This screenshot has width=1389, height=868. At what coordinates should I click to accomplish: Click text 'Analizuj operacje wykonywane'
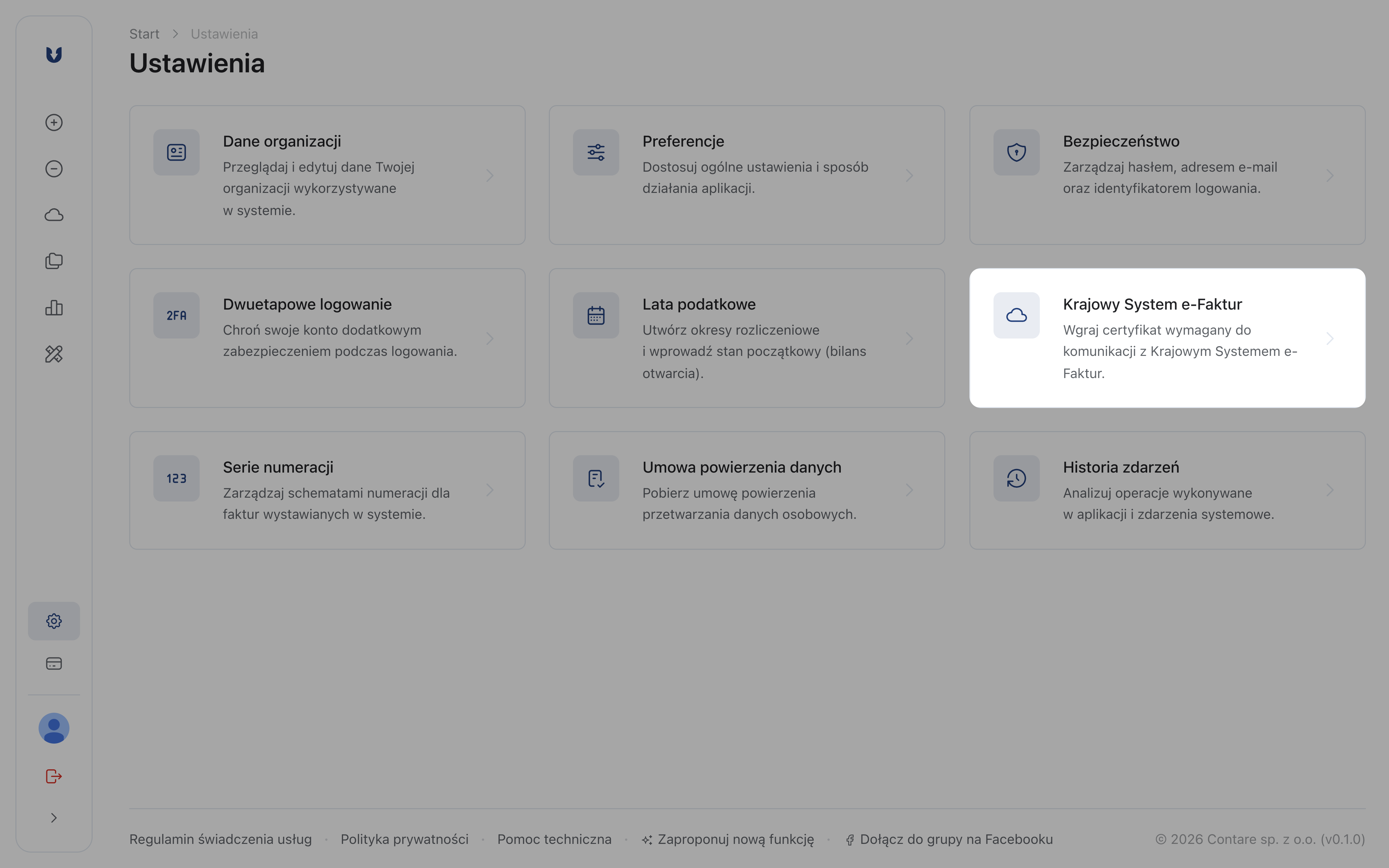pos(1157,493)
